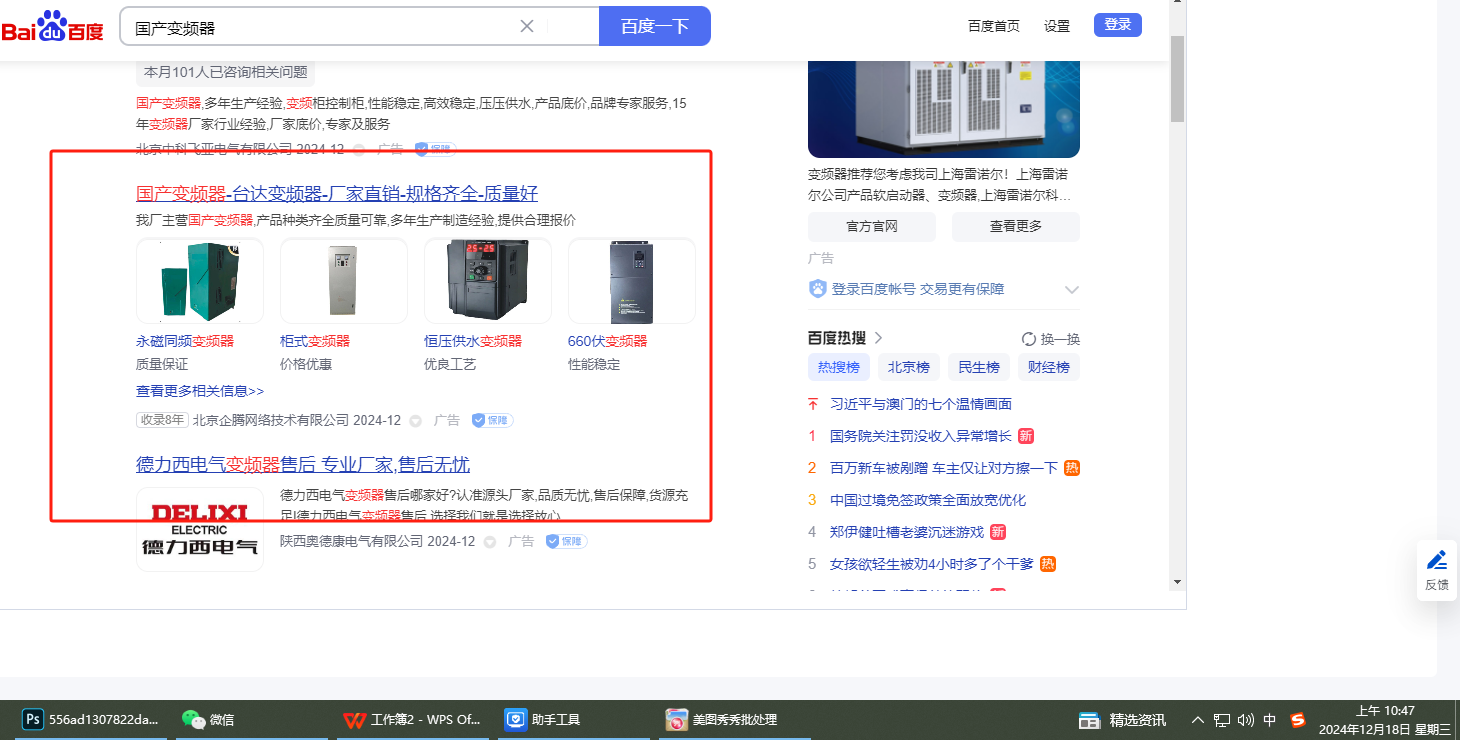This screenshot has height=740, width=1460.
Task: Open 精选资讯 in the taskbar
Action: click(x=1122, y=720)
